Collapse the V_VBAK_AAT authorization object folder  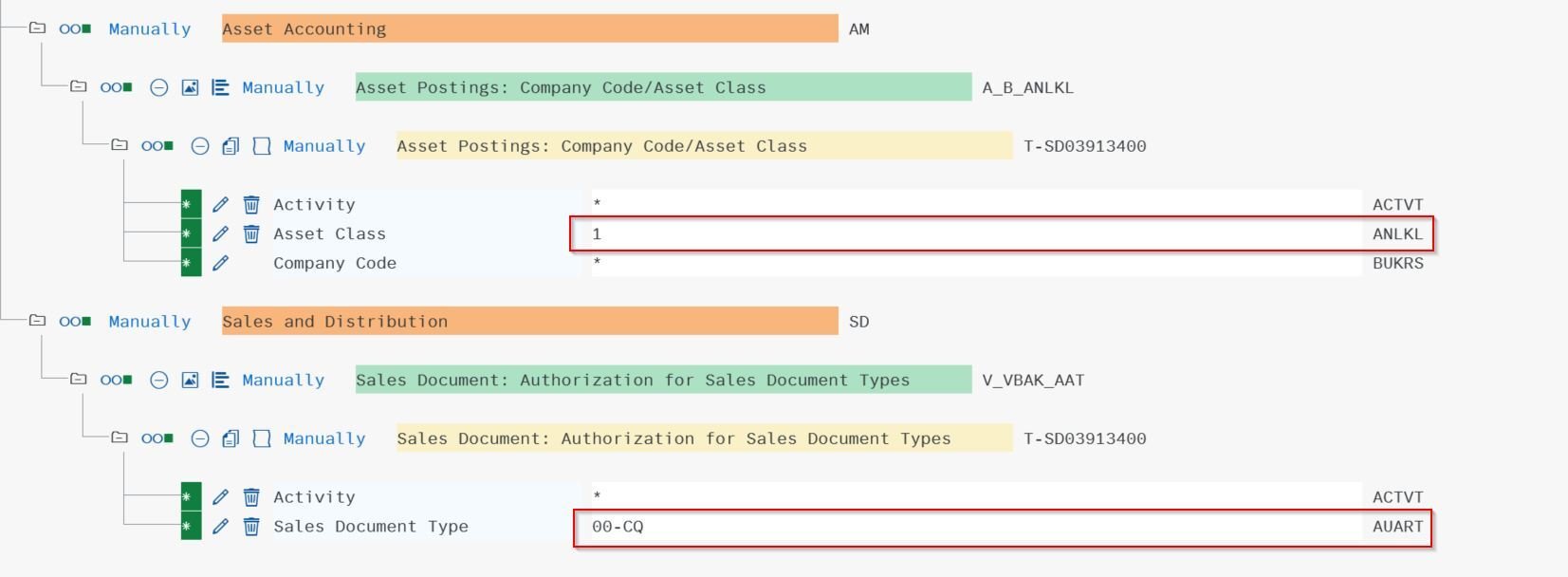click(x=79, y=380)
